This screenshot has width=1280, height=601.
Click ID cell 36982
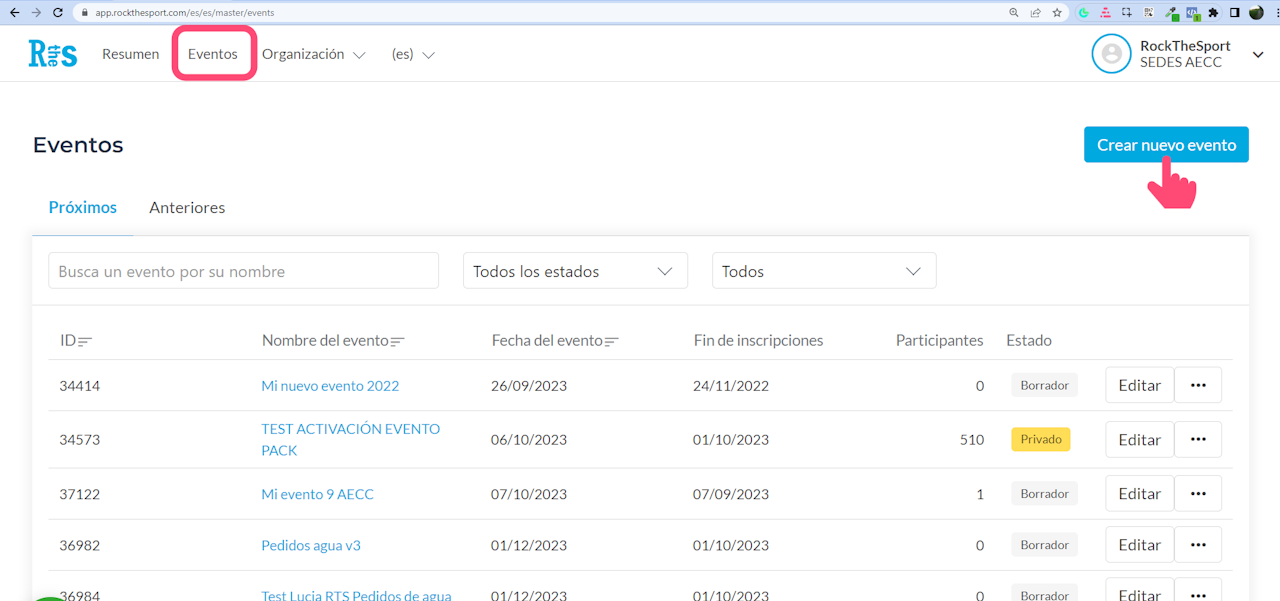(x=80, y=546)
